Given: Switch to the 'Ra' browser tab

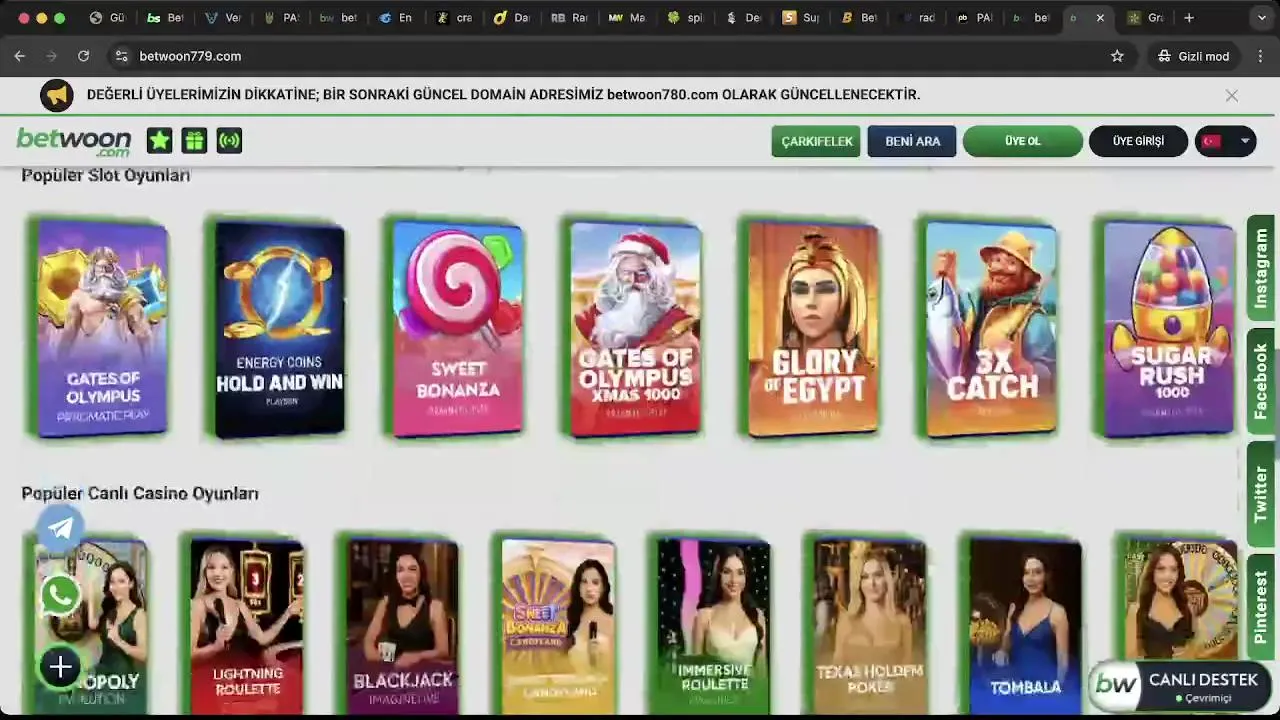Looking at the screenshot, I should point(570,18).
